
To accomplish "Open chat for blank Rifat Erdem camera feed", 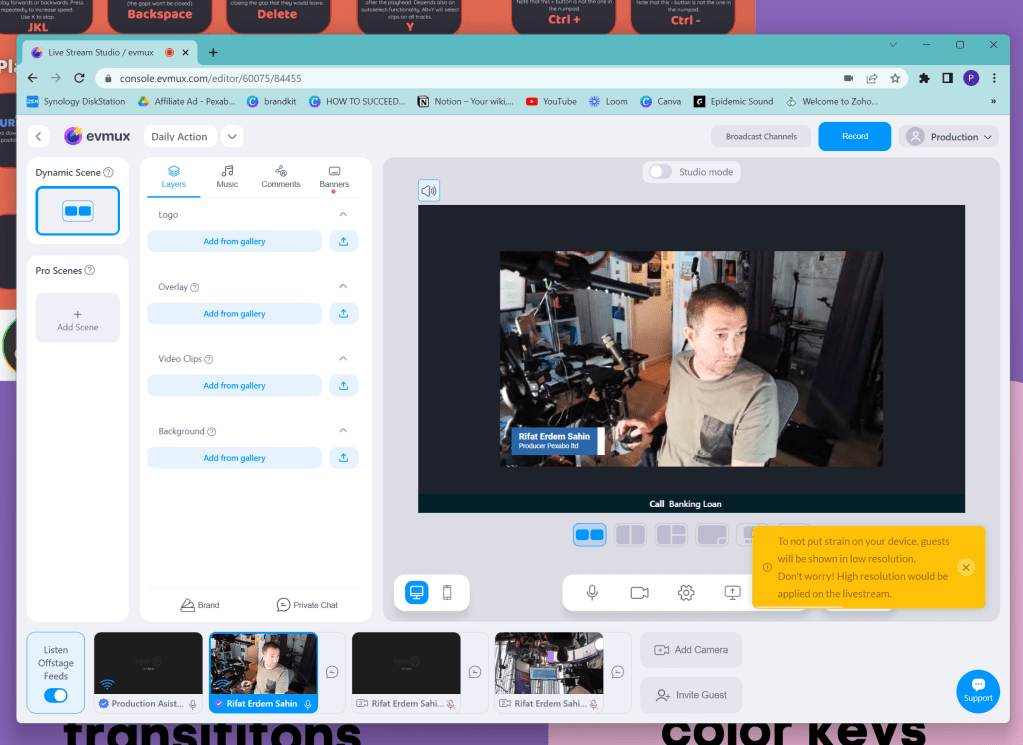I will tap(475, 672).
